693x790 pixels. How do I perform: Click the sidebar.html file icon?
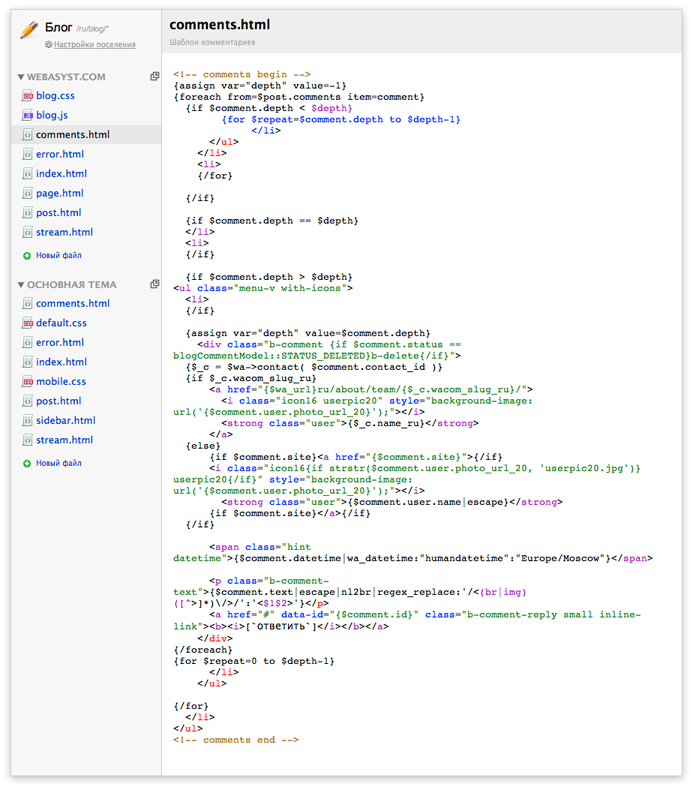point(27,421)
